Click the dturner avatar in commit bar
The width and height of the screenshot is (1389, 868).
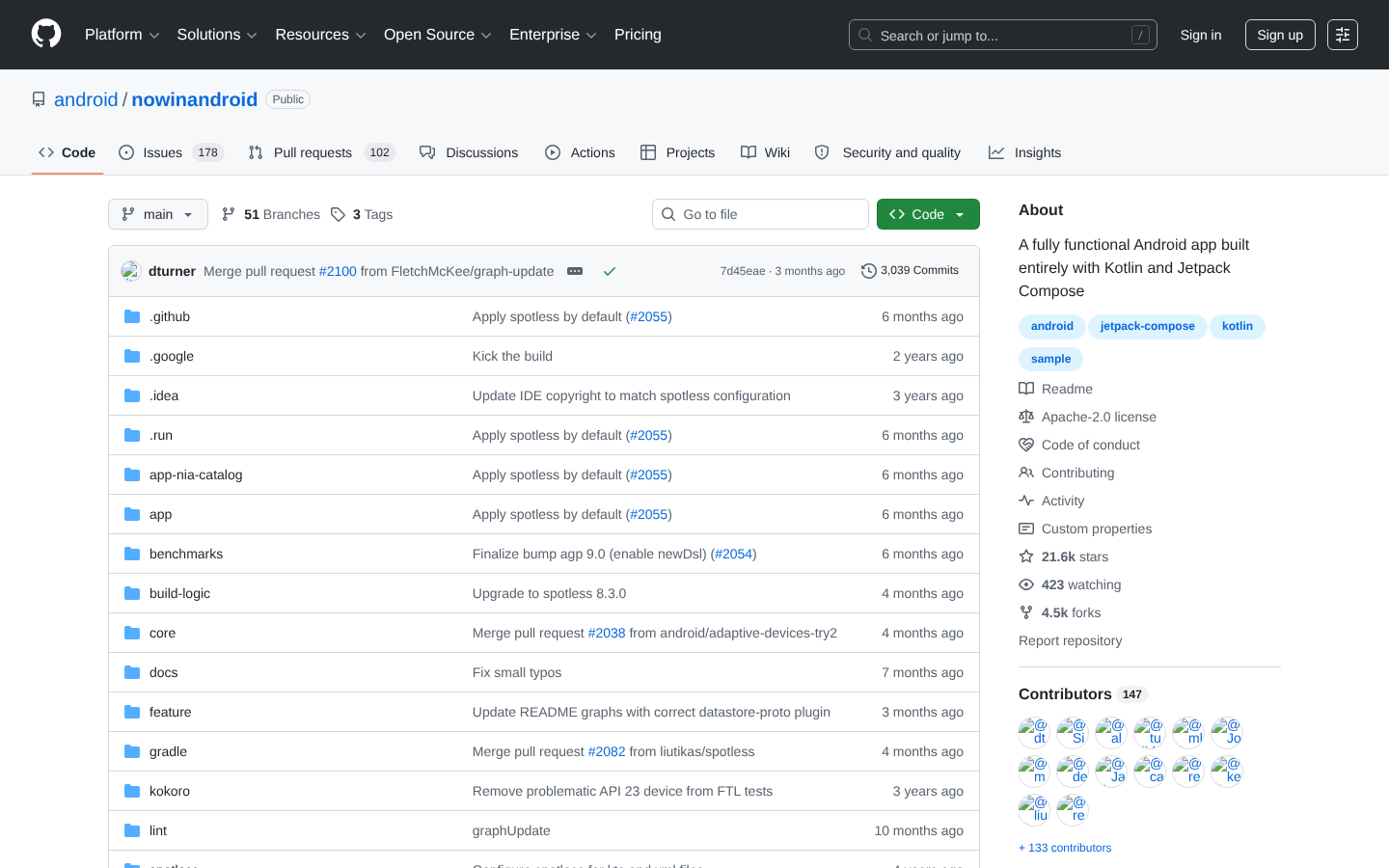(x=131, y=271)
